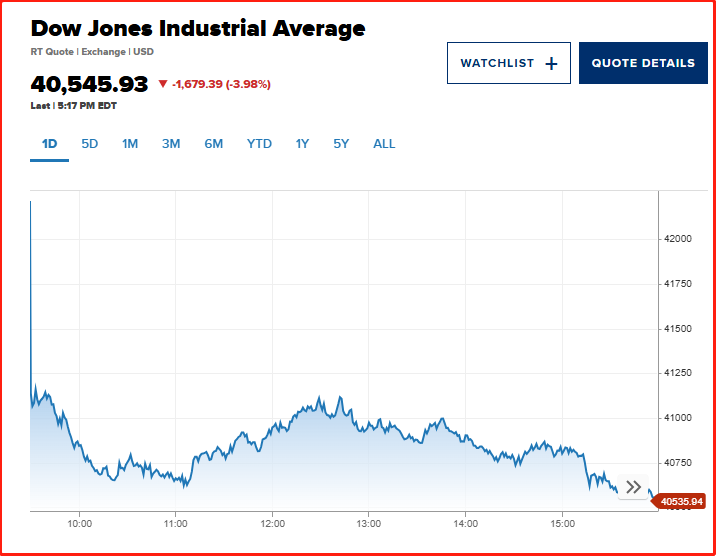Show the ALL time range chart
The width and height of the screenshot is (717, 557).
384,144
